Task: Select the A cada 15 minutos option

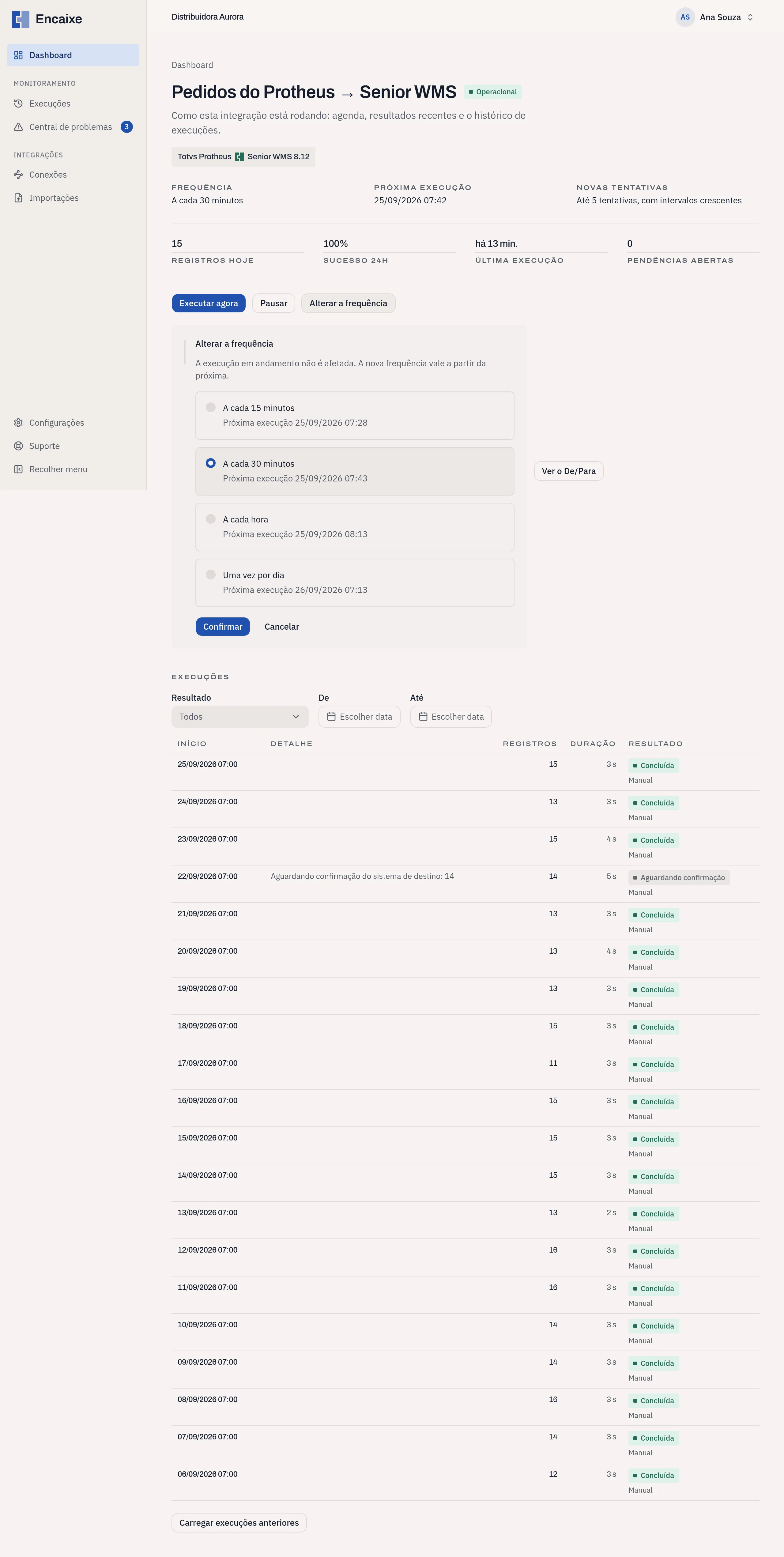Action: pos(355,415)
